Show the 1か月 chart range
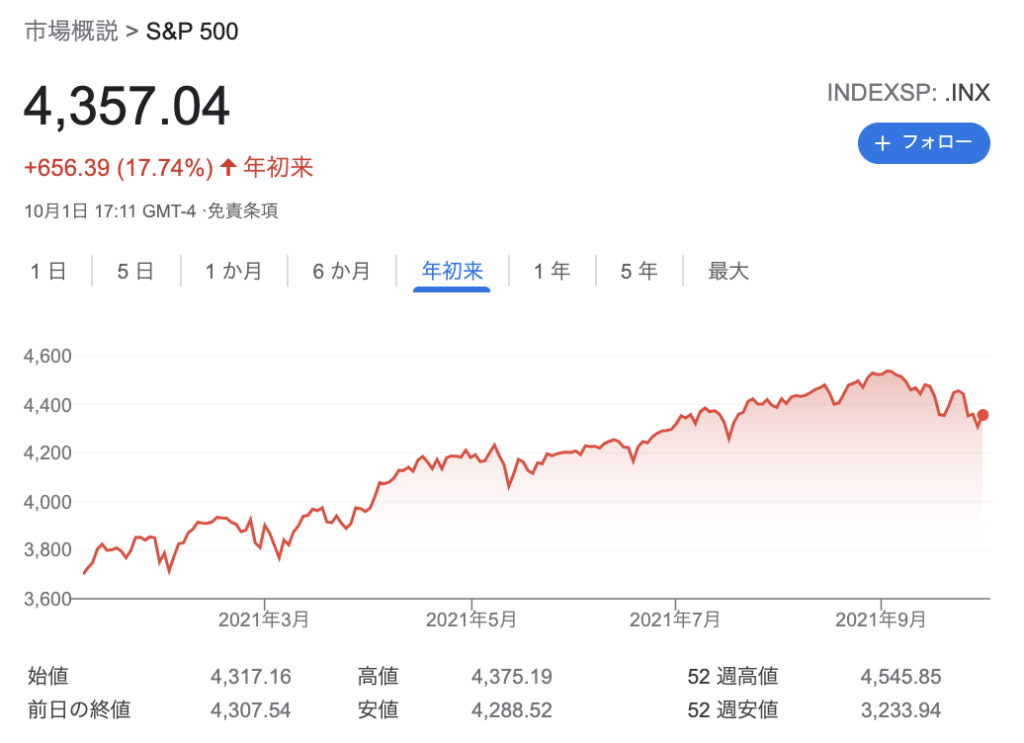 (234, 271)
